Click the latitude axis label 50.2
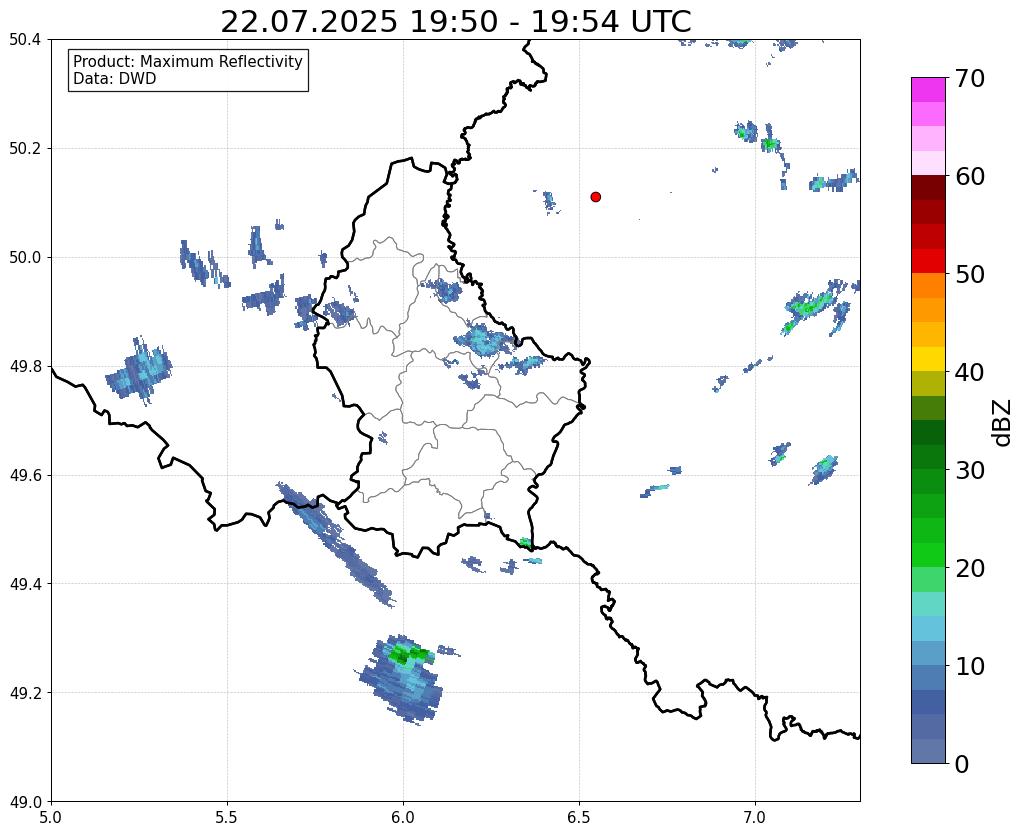 click(x=25, y=149)
